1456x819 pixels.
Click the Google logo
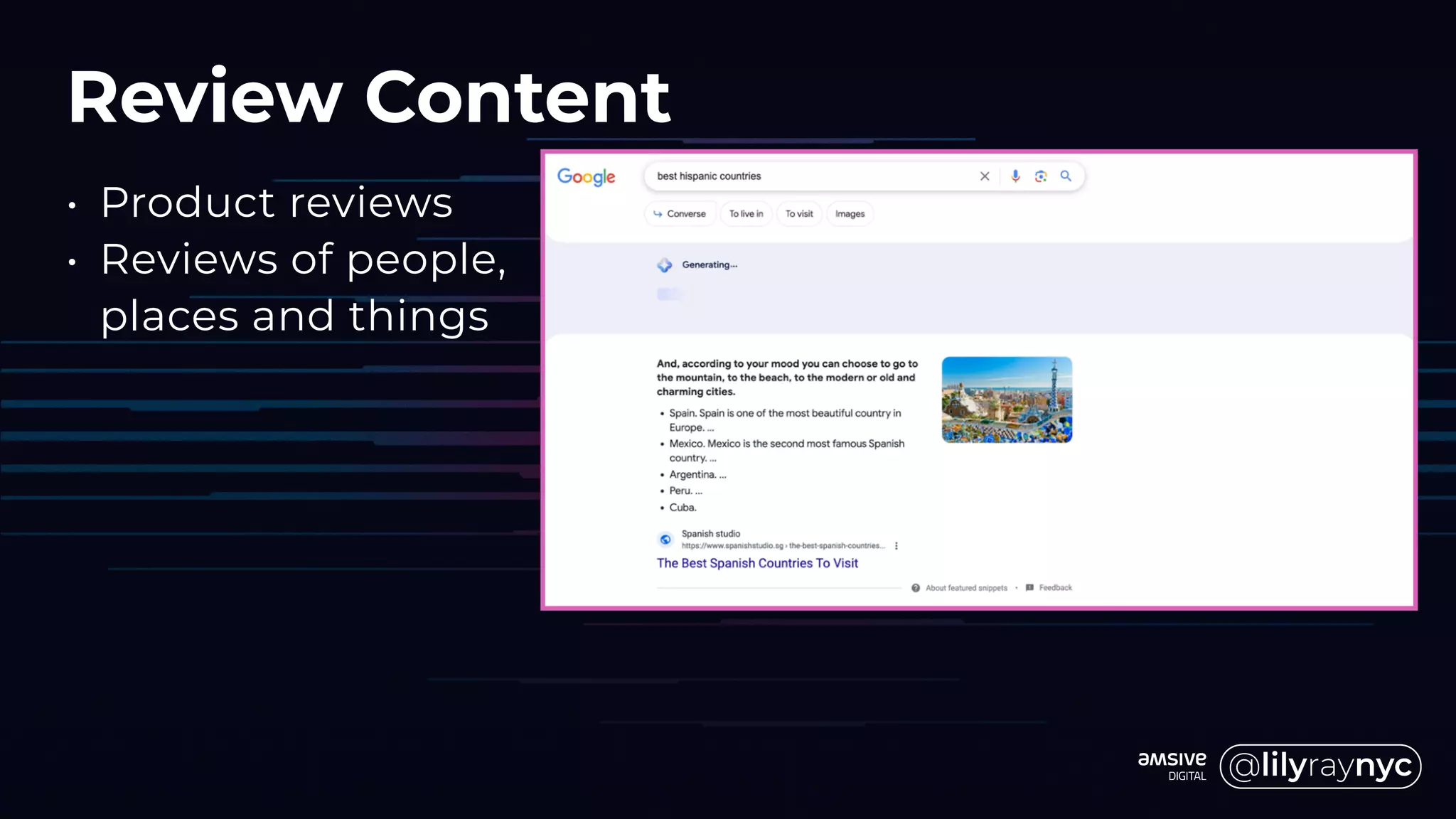(586, 176)
